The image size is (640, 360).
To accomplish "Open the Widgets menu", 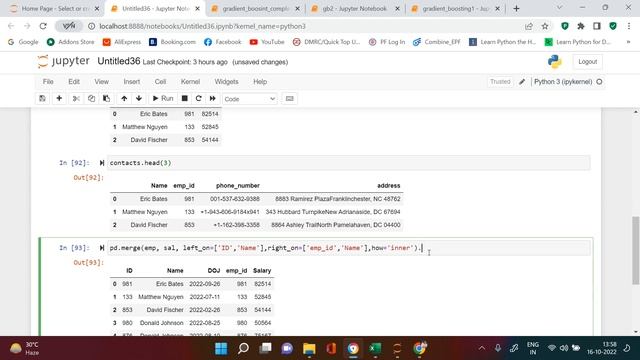I will click(226, 82).
